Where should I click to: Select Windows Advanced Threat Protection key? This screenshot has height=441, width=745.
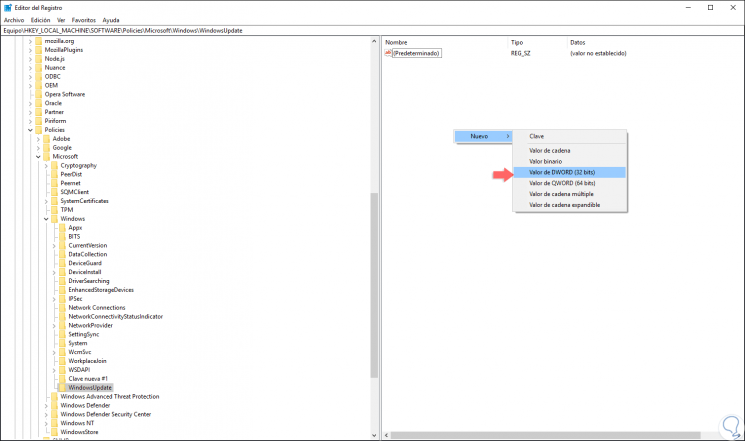point(110,396)
